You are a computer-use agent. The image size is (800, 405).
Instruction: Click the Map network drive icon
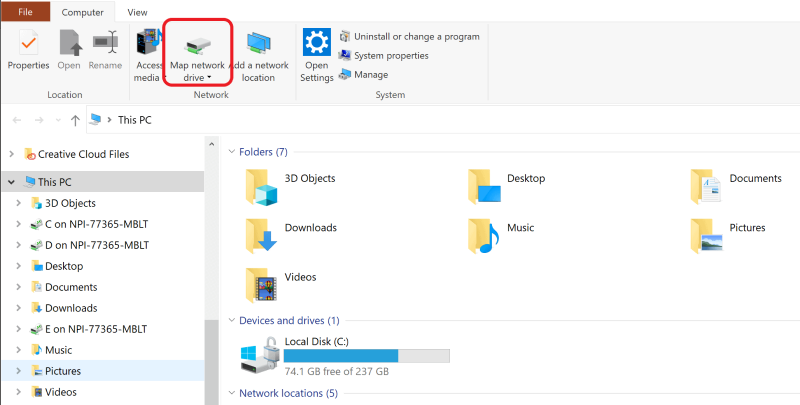click(196, 44)
